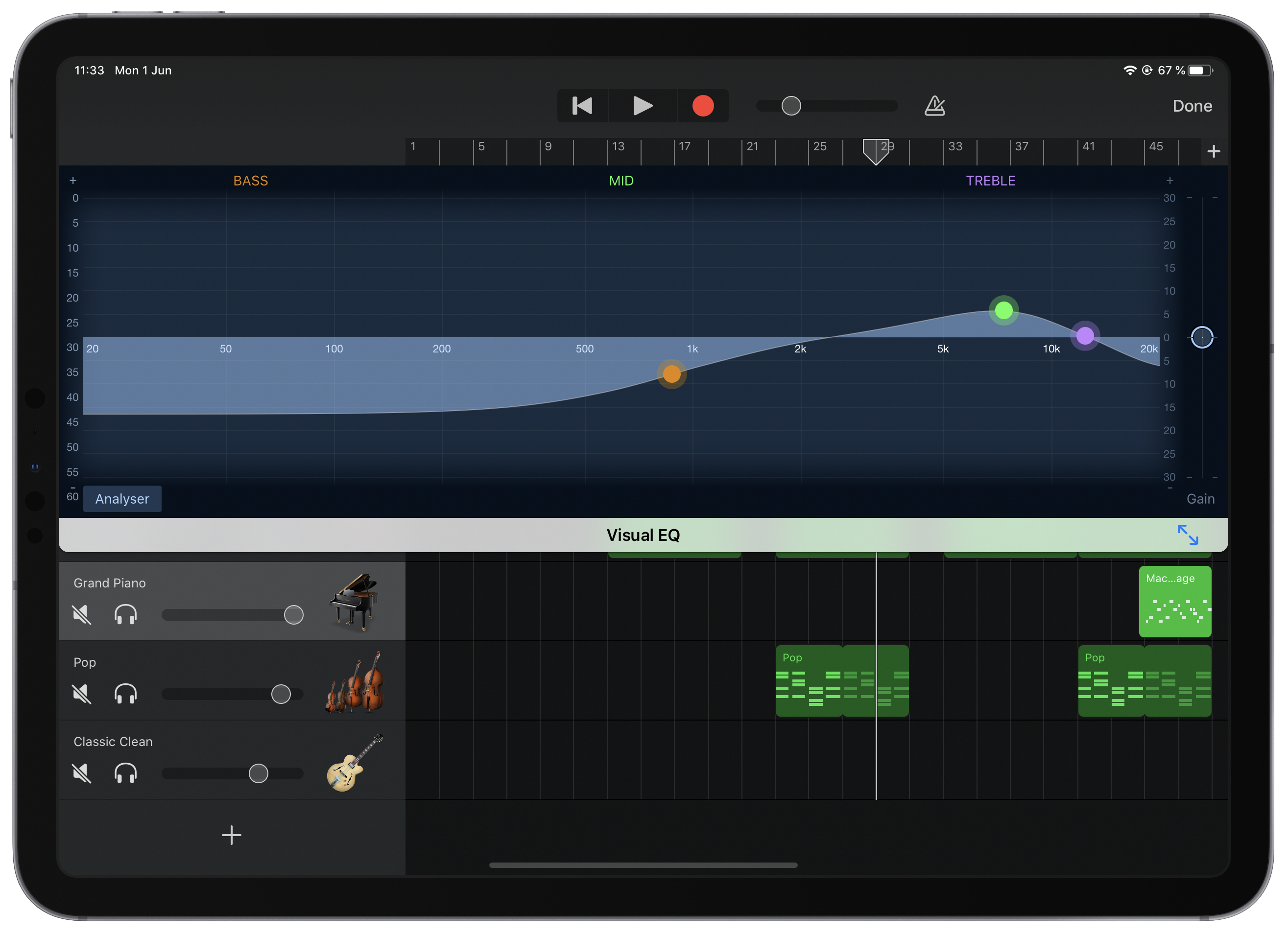Select the BASS band label
Viewport: 1288px width, 934px height.
tap(250, 181)
